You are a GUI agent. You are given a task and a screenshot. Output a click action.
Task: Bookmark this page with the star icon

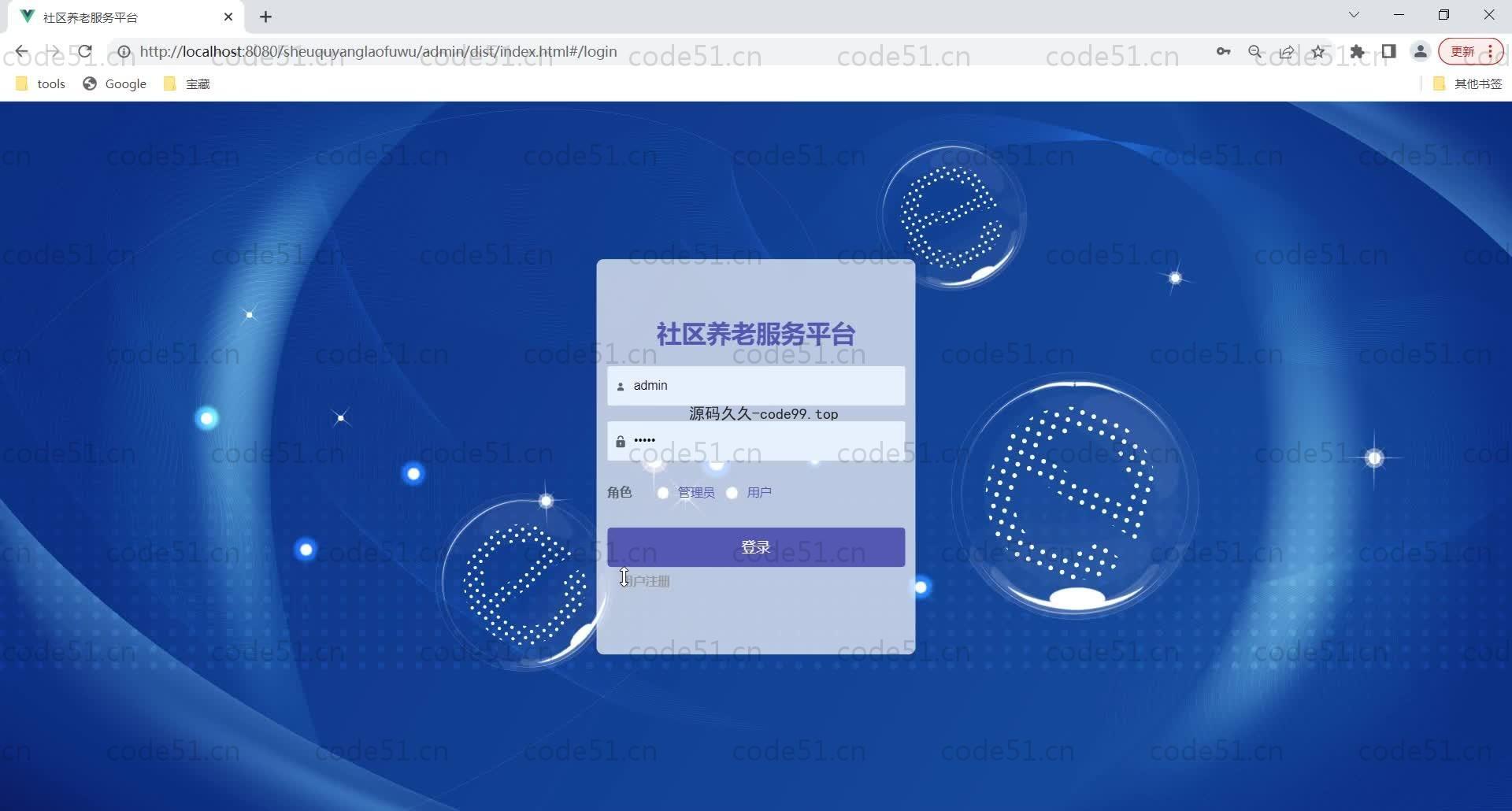point(1318,52)
